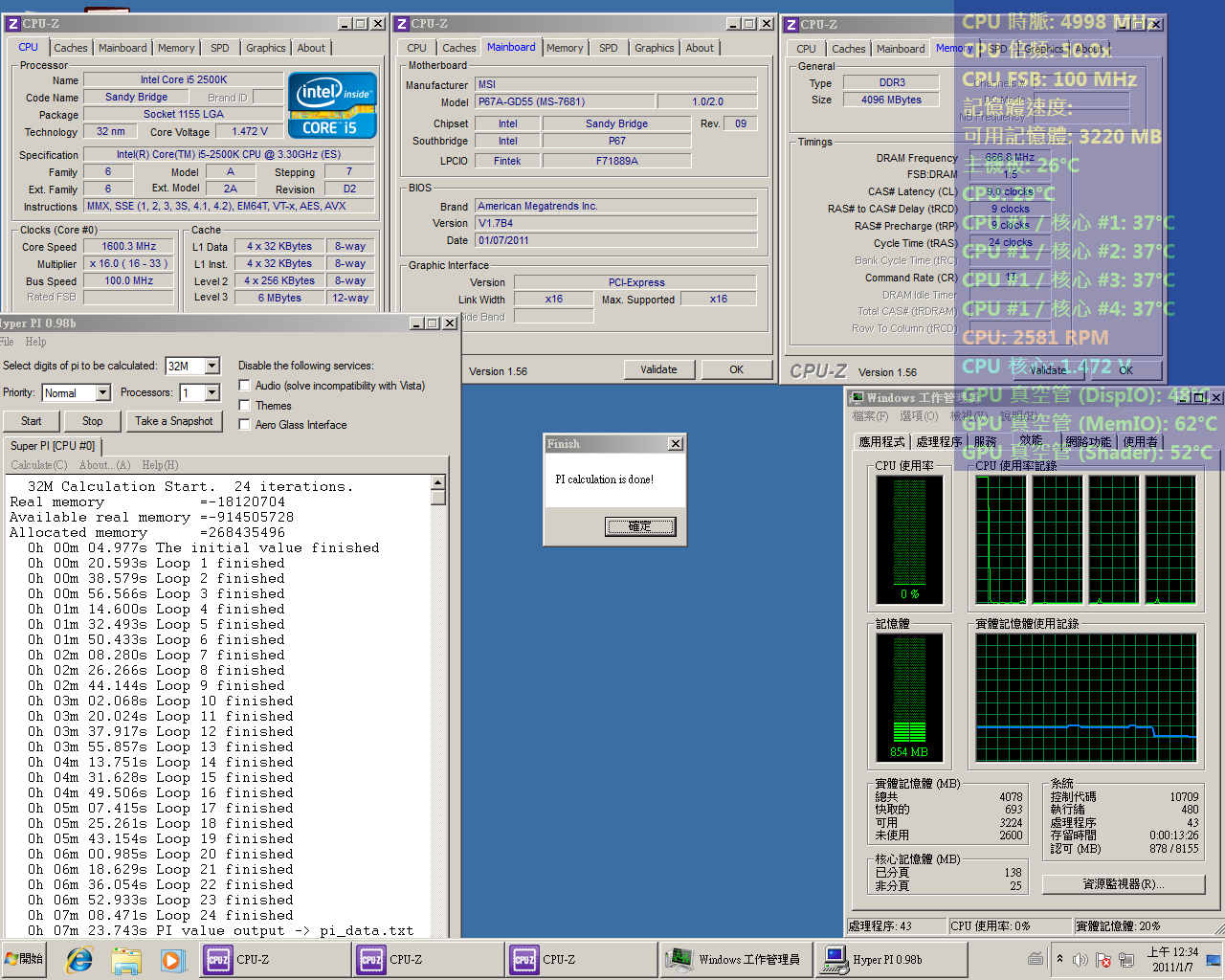Screen dimensions: 1225x980
Task: Open the digits of pi dropdown showing 32M
Action: pos(212,366)
